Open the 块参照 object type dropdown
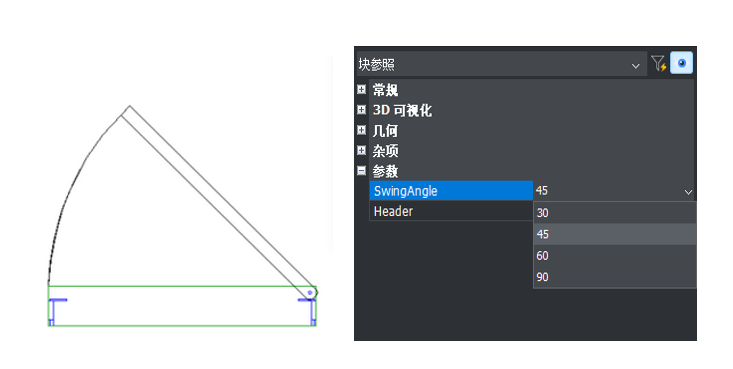The image size is (733, 369). tap(501, 64)
